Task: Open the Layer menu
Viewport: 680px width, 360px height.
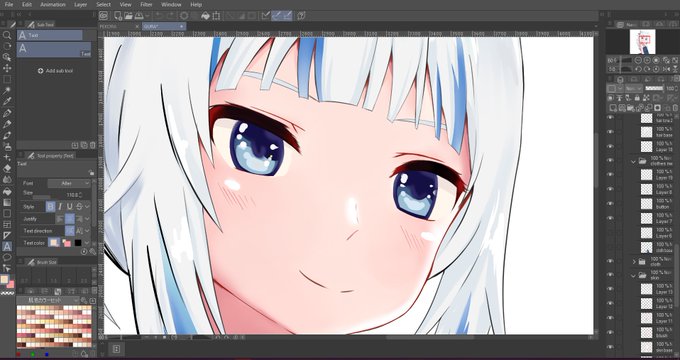Action: click(x=81, y=4)
